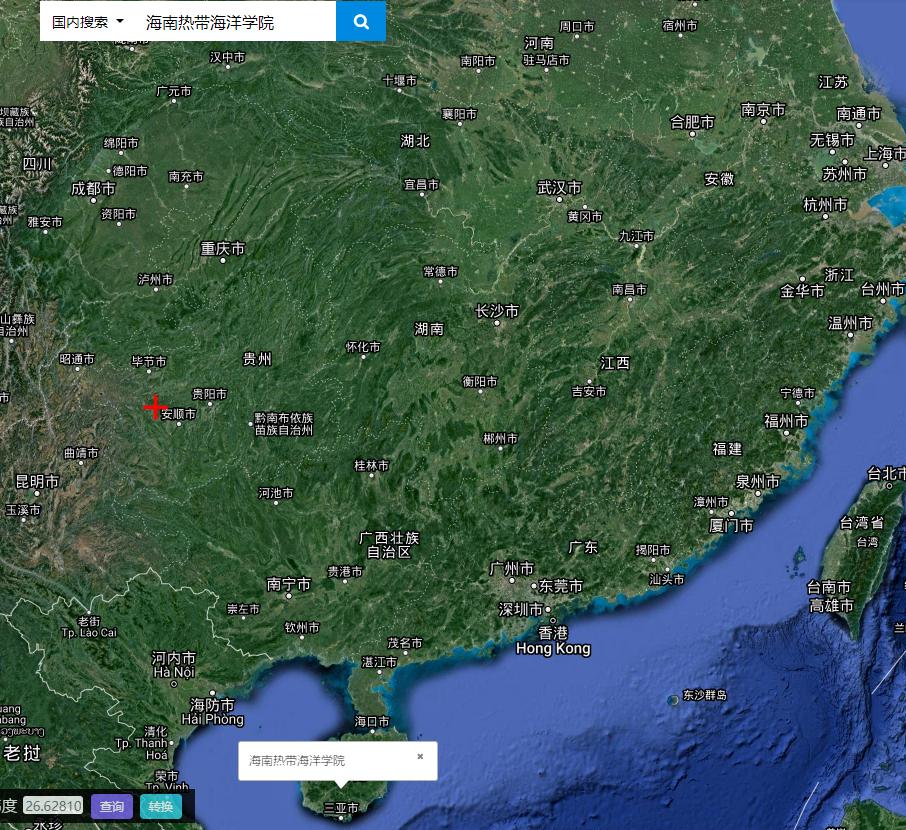Click the 湛江市 map label
Image resolution: width=906 pixels, height=830 pixels.
click(379, 662)
